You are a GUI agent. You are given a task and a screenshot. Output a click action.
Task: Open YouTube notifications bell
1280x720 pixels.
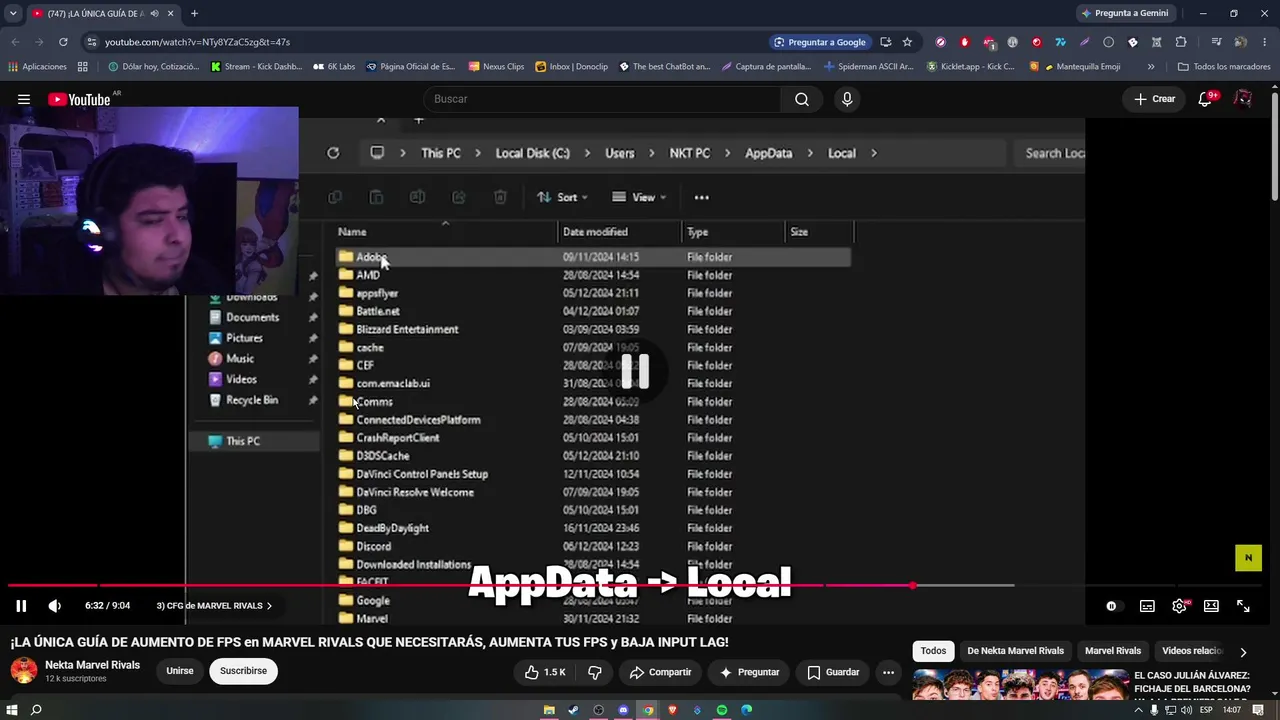pyautogui.click(x=1205, y=99)
